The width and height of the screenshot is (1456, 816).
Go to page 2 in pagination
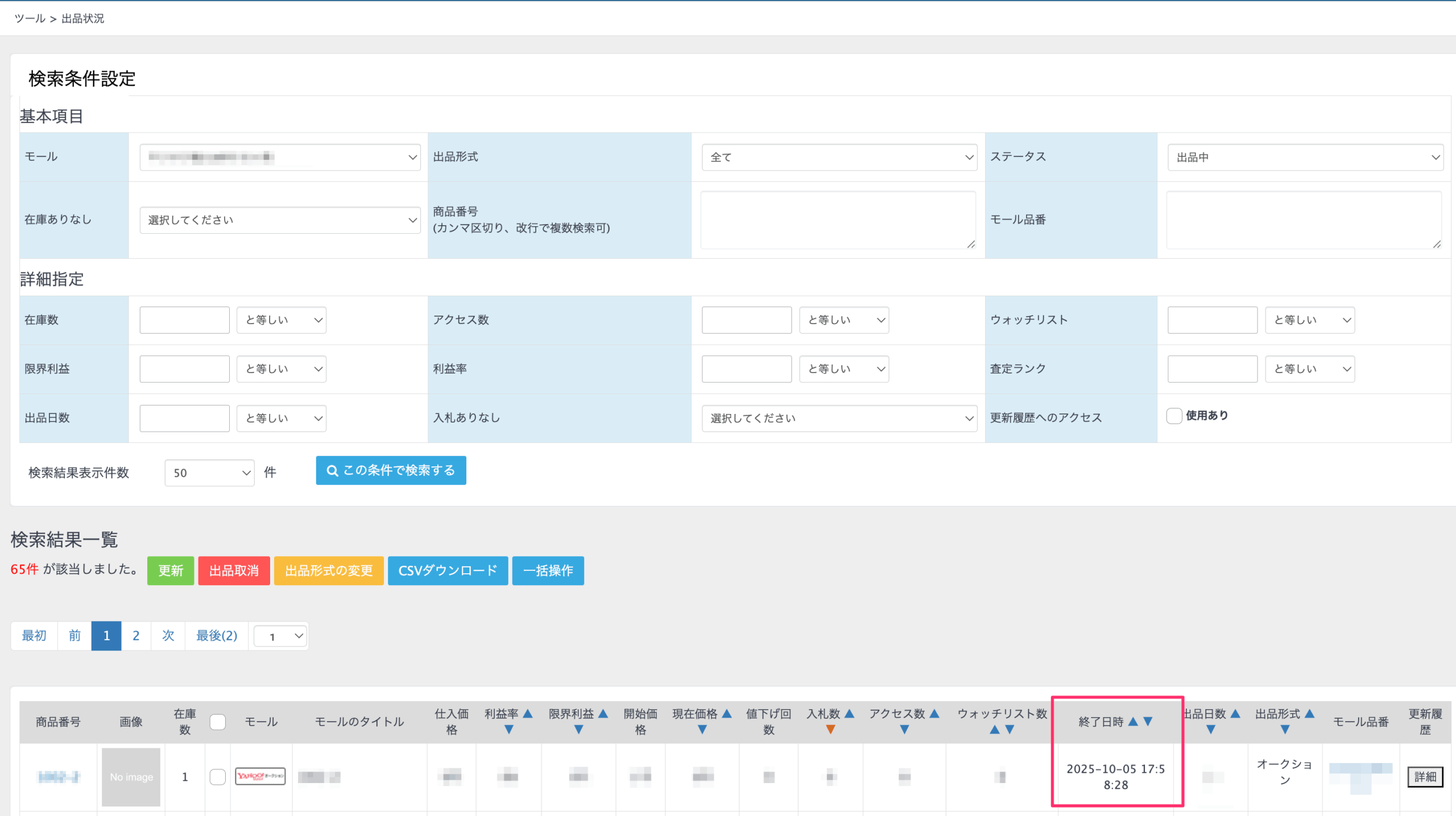[x=136, y=636]
